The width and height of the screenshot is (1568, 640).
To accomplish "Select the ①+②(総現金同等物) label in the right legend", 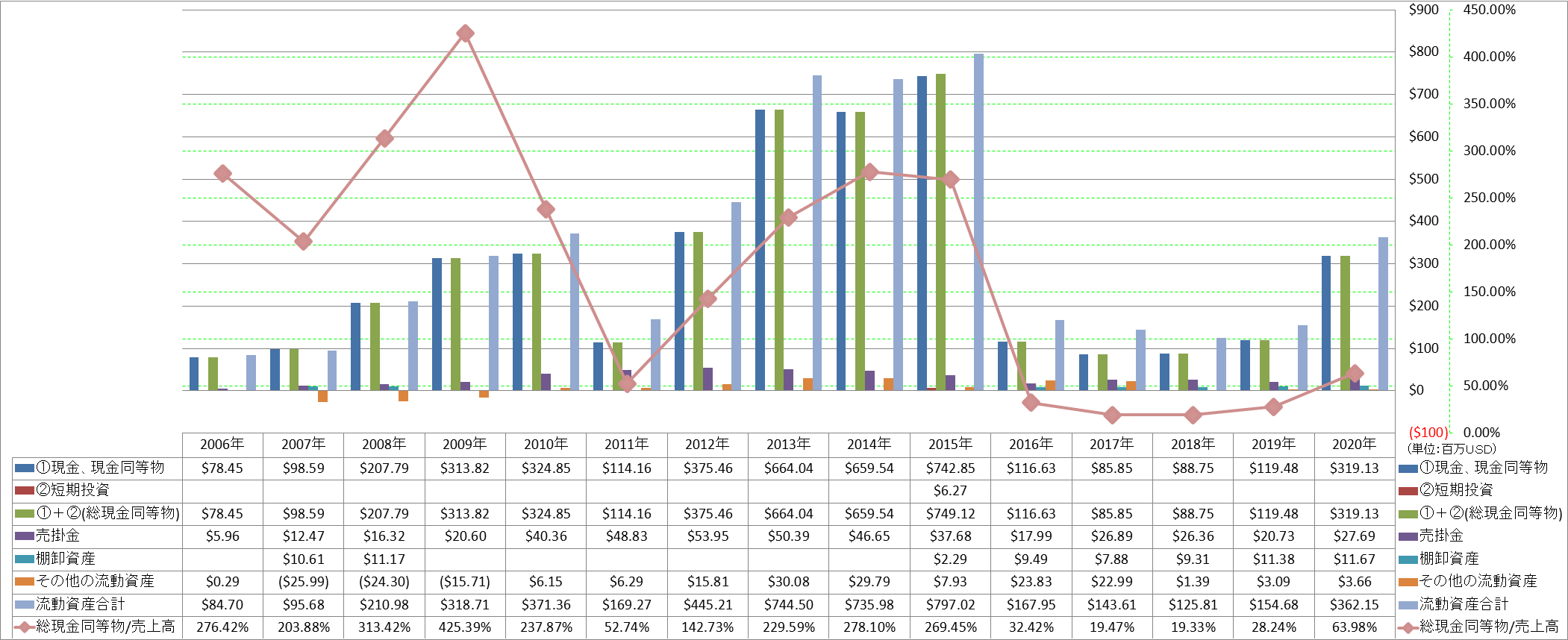I will coord(1490,513).
